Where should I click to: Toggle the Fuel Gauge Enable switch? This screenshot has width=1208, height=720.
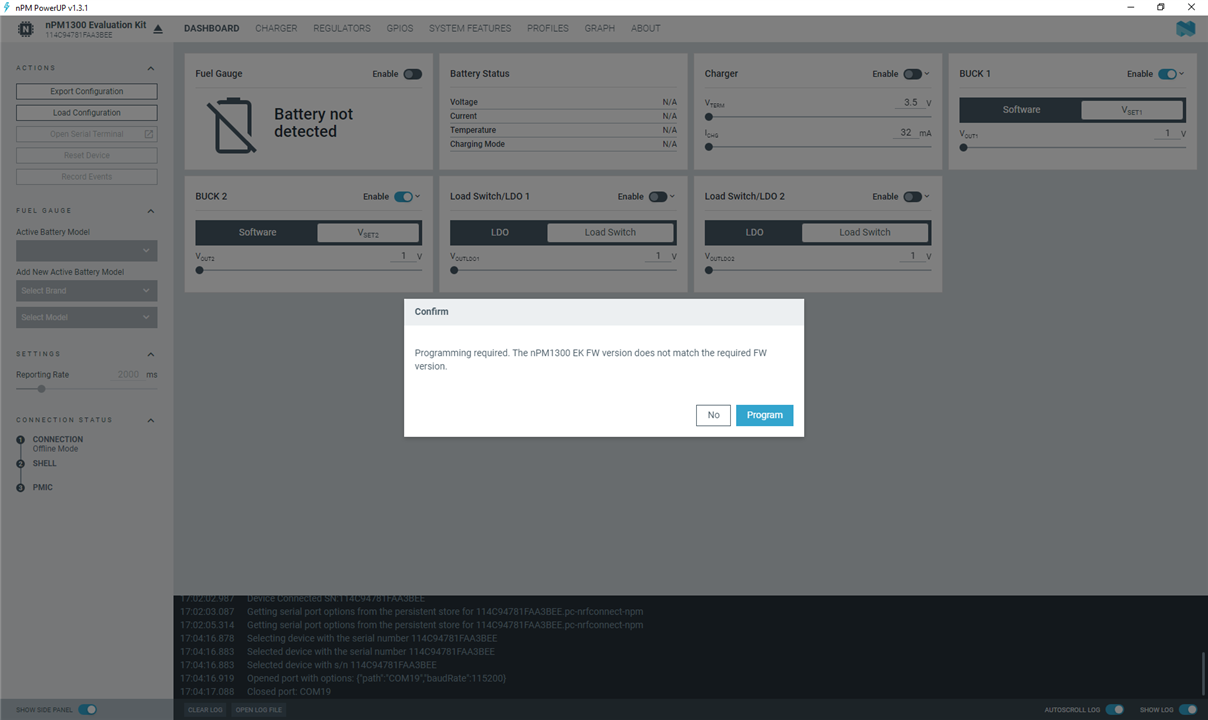click(x=412, y=74)
